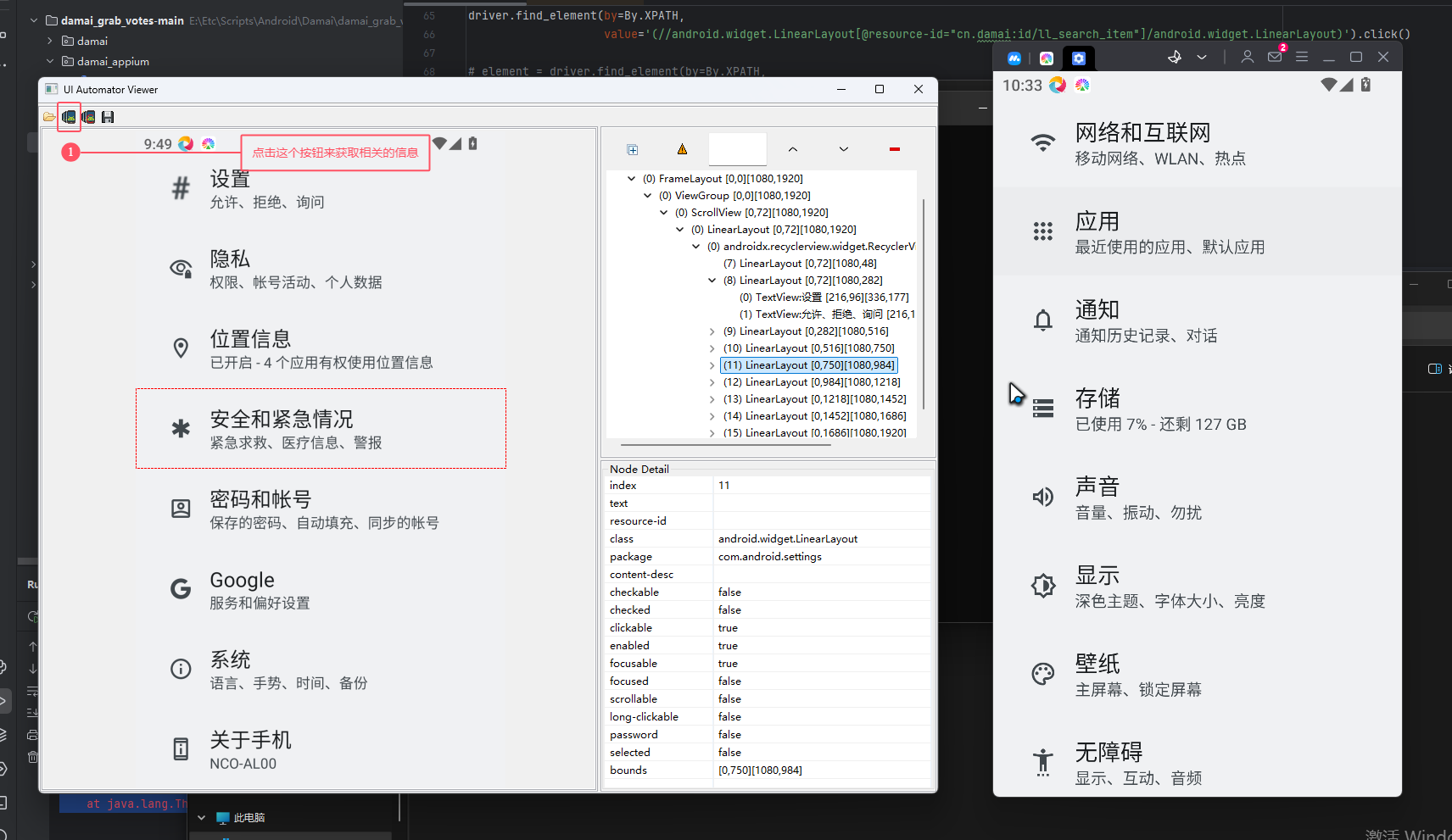
Task: Click Google item in the viewer screenshot
Action: (321, 589)
